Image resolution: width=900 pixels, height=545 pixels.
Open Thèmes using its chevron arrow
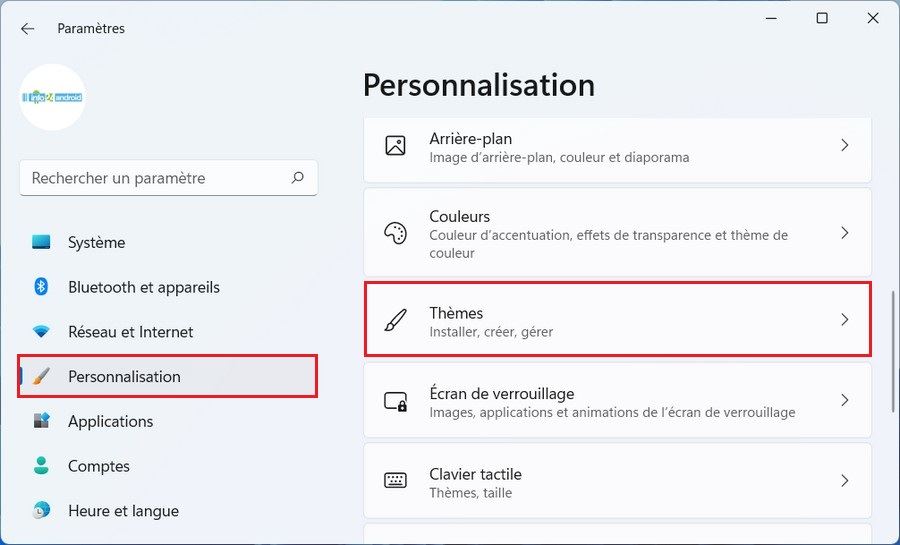844,320
